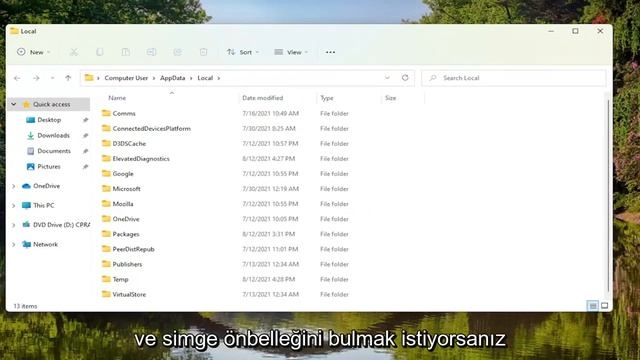Select Pictures in navigation pane
This screenshot has width=640, height=360.
(x=49, y=167)
